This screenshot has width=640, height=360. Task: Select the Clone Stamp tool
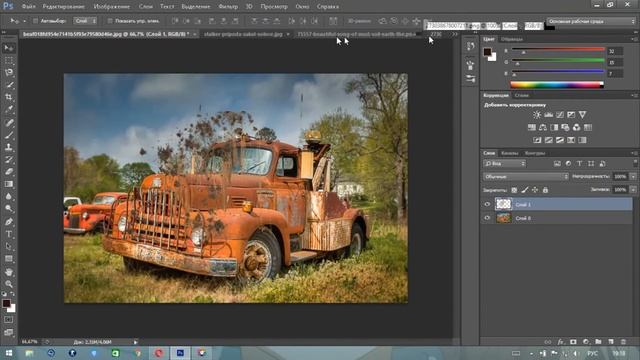point(9,147)
